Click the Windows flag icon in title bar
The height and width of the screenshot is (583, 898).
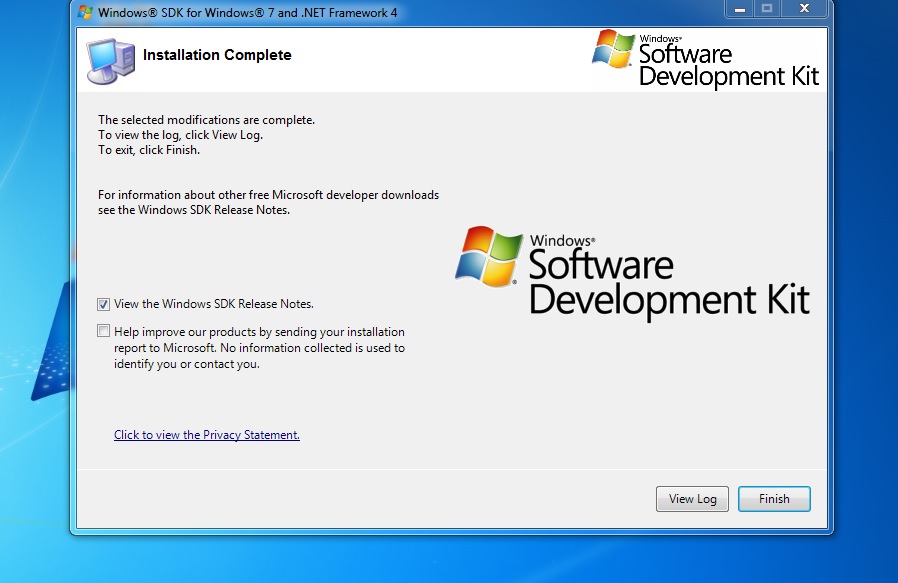tap(85, 12)
